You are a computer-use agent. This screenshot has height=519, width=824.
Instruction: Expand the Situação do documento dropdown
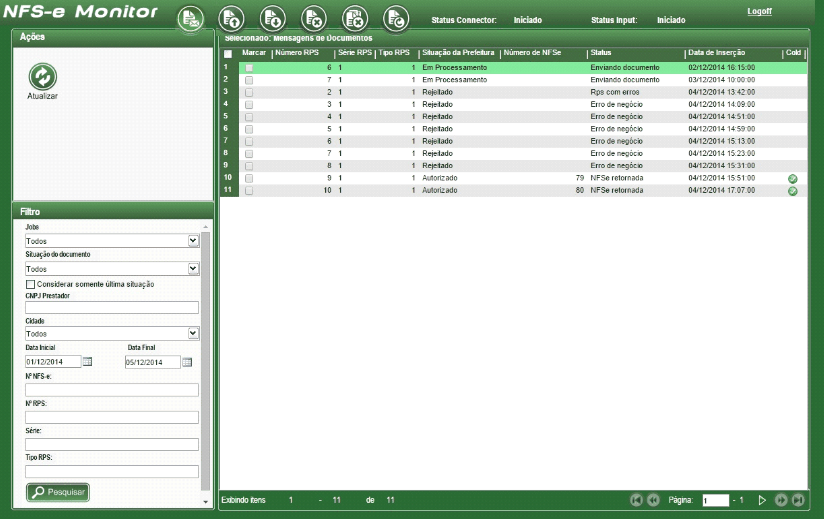pyautogui.click(x=193, y=268)
